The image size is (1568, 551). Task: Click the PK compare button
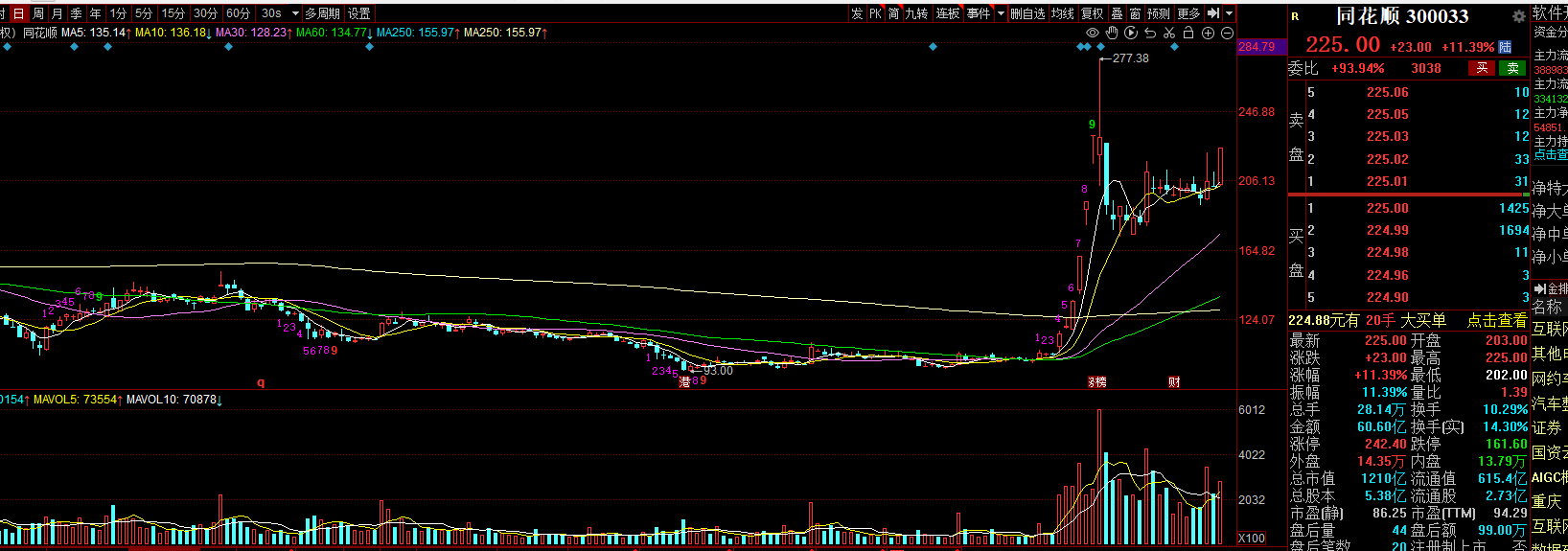[875, 13]
